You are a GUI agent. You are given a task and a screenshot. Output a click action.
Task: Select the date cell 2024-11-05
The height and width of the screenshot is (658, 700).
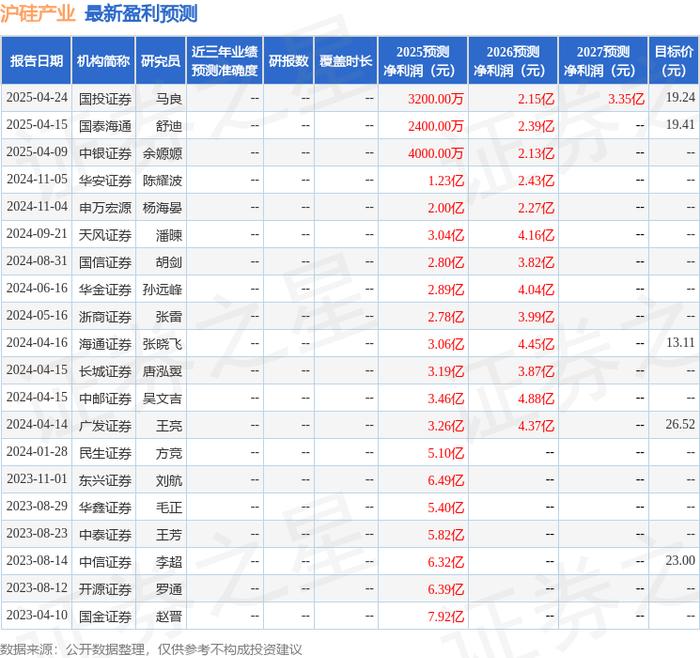[x=37, y=179]
